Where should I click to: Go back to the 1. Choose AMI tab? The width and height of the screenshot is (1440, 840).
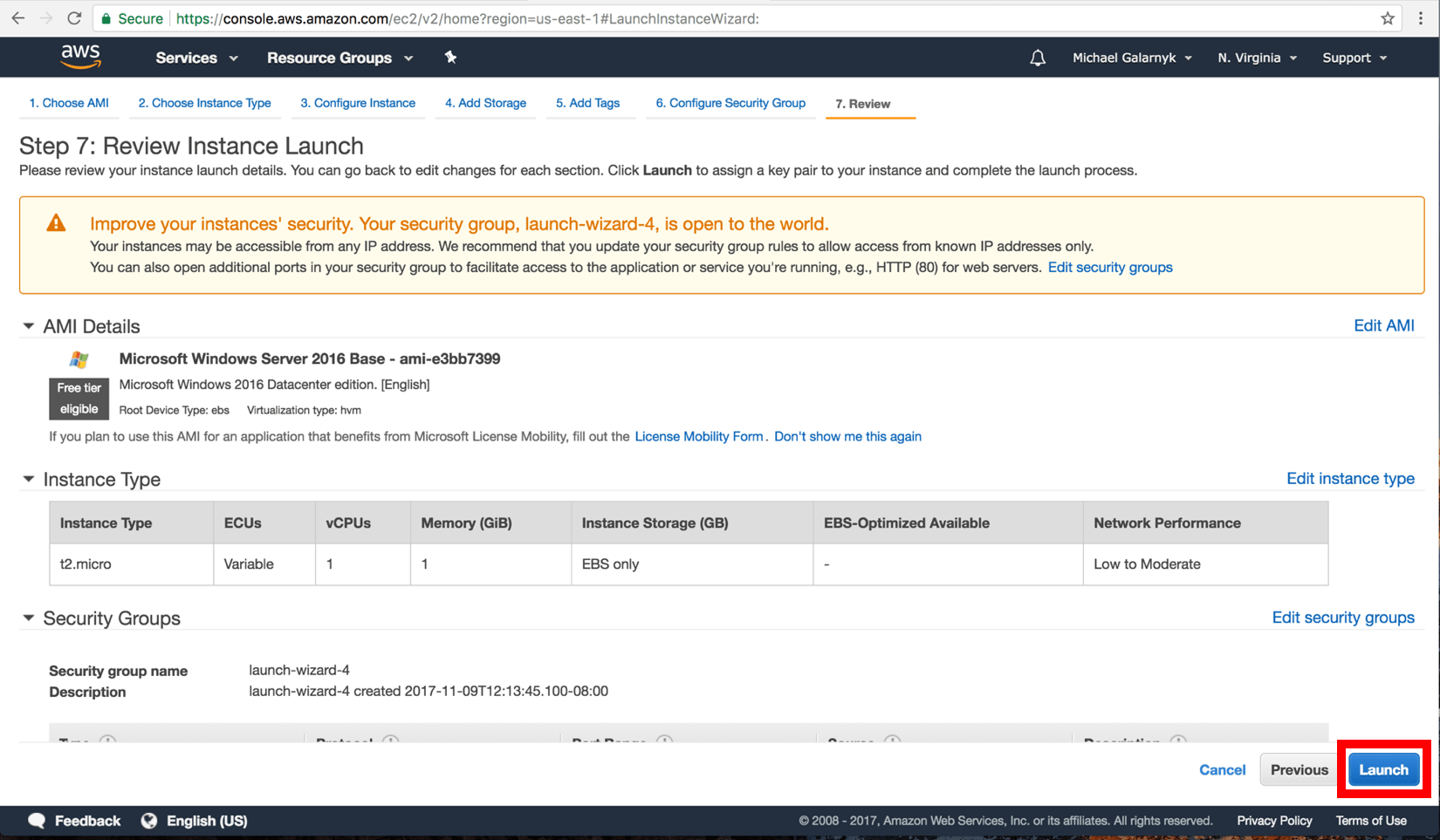[x=69, y=103]
